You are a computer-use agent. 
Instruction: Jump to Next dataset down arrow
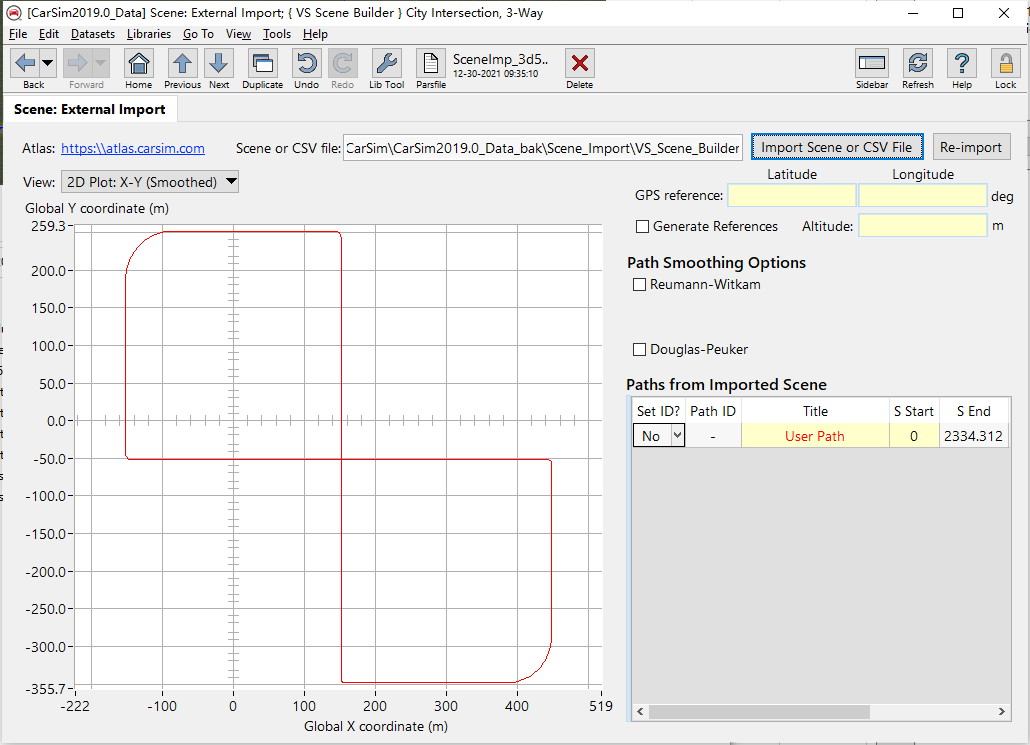click(219, 64)
